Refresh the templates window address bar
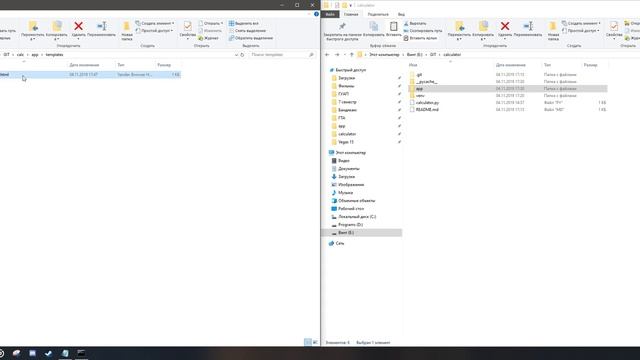 tap(242, 55)
